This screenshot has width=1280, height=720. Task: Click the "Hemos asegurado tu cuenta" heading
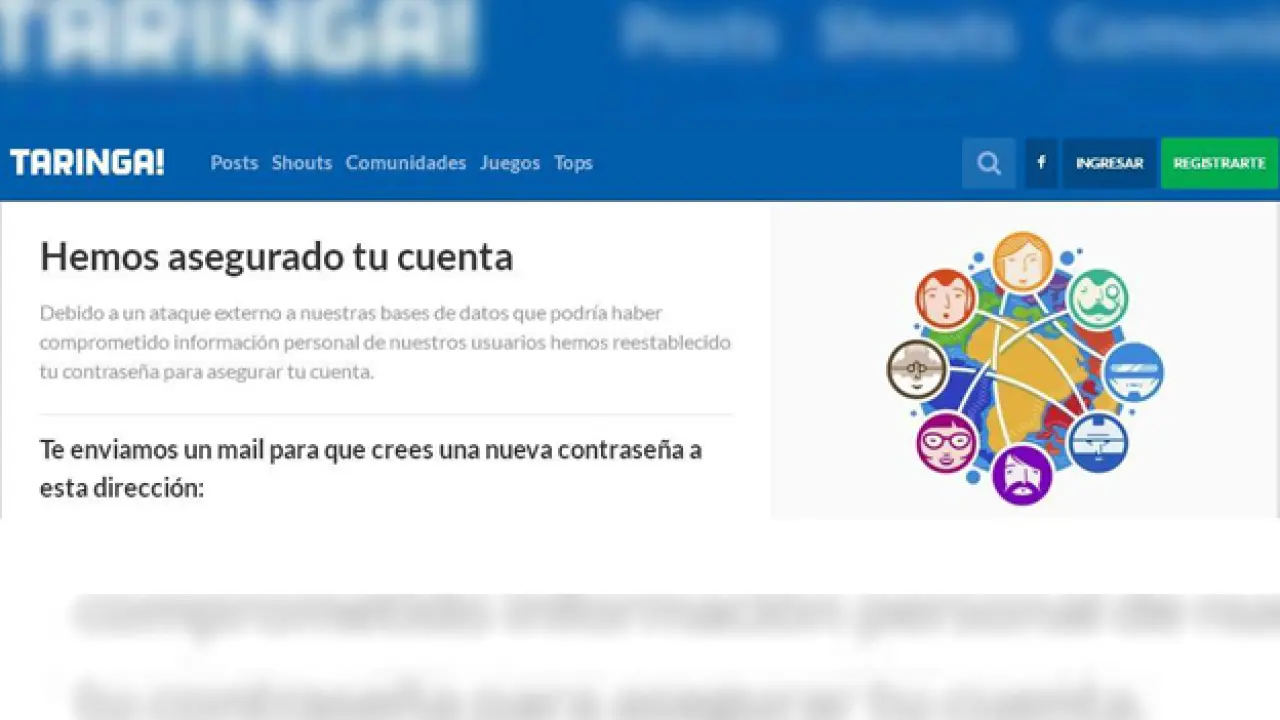click(x=276, y=257)
